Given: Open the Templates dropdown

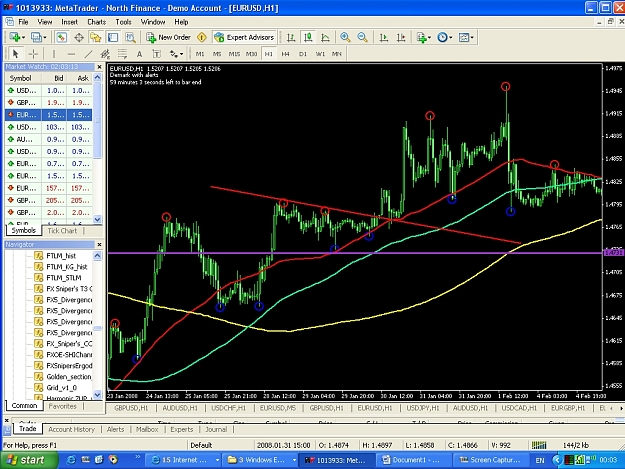Looking at the screenshot, I should pos(472,37).
